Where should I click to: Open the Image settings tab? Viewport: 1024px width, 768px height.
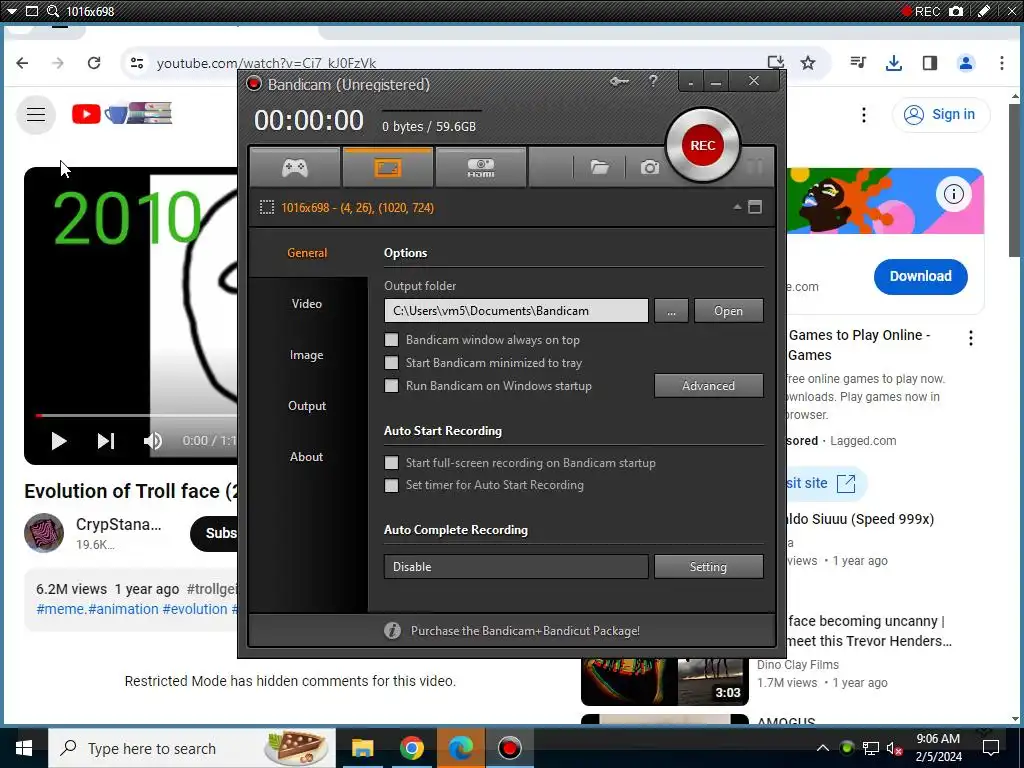pos(307,355)
